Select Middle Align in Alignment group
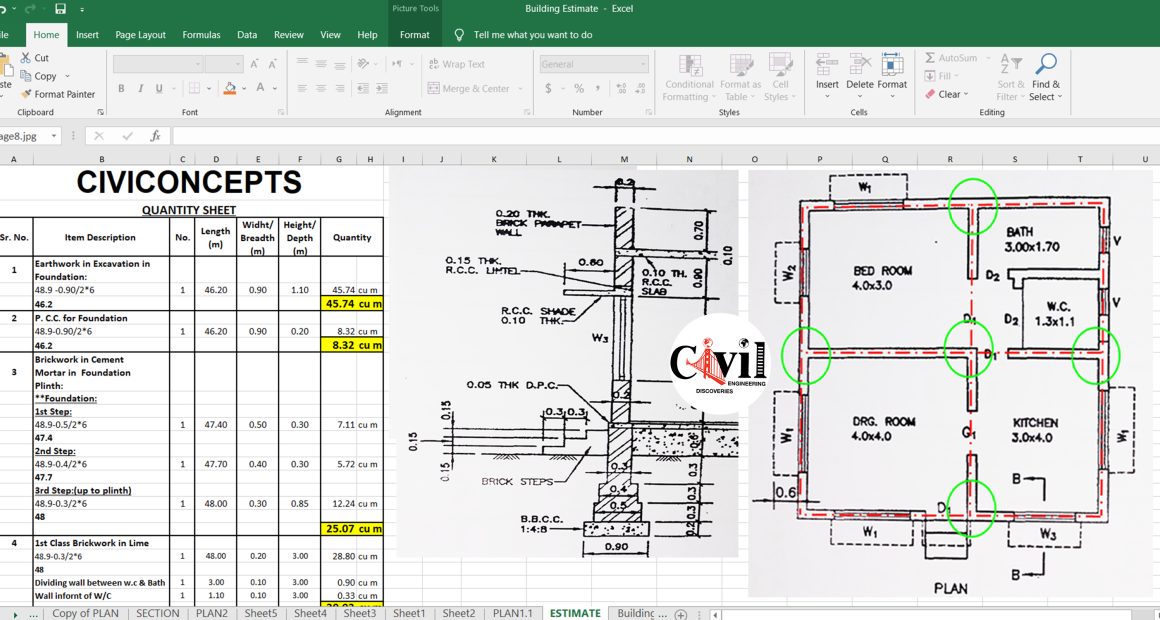The height and width of the screenshot is (620, 1160). click(321, 64)
